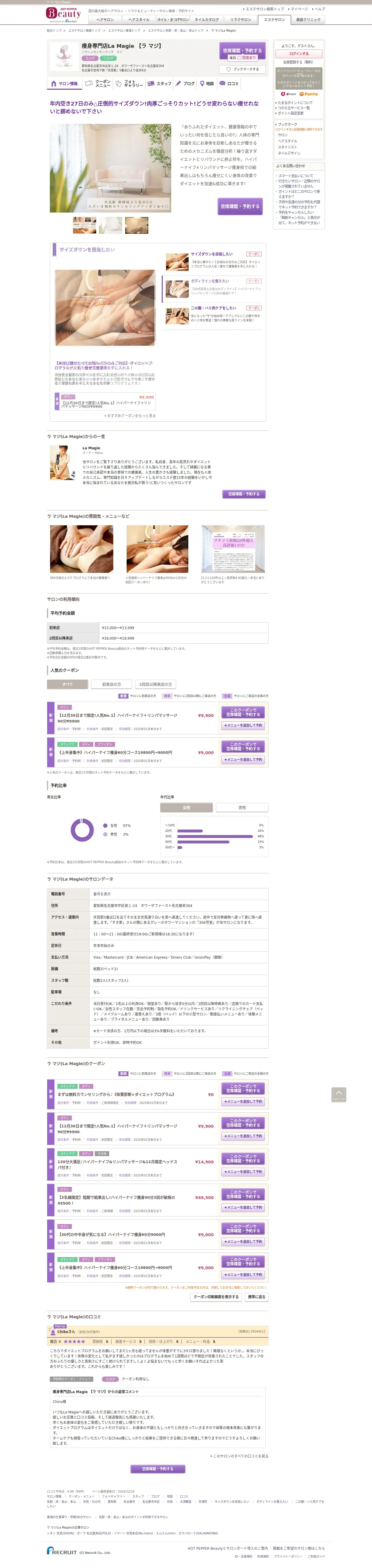Click the ブックマークする heart button

242,69
